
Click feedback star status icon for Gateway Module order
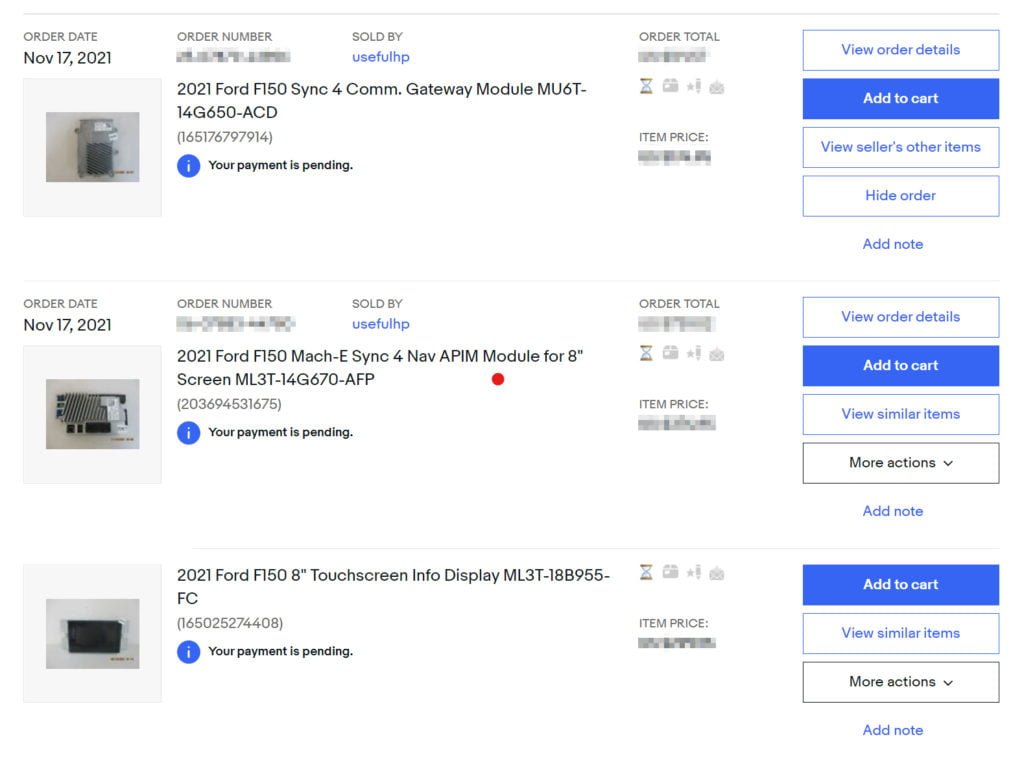click(694, 86)
